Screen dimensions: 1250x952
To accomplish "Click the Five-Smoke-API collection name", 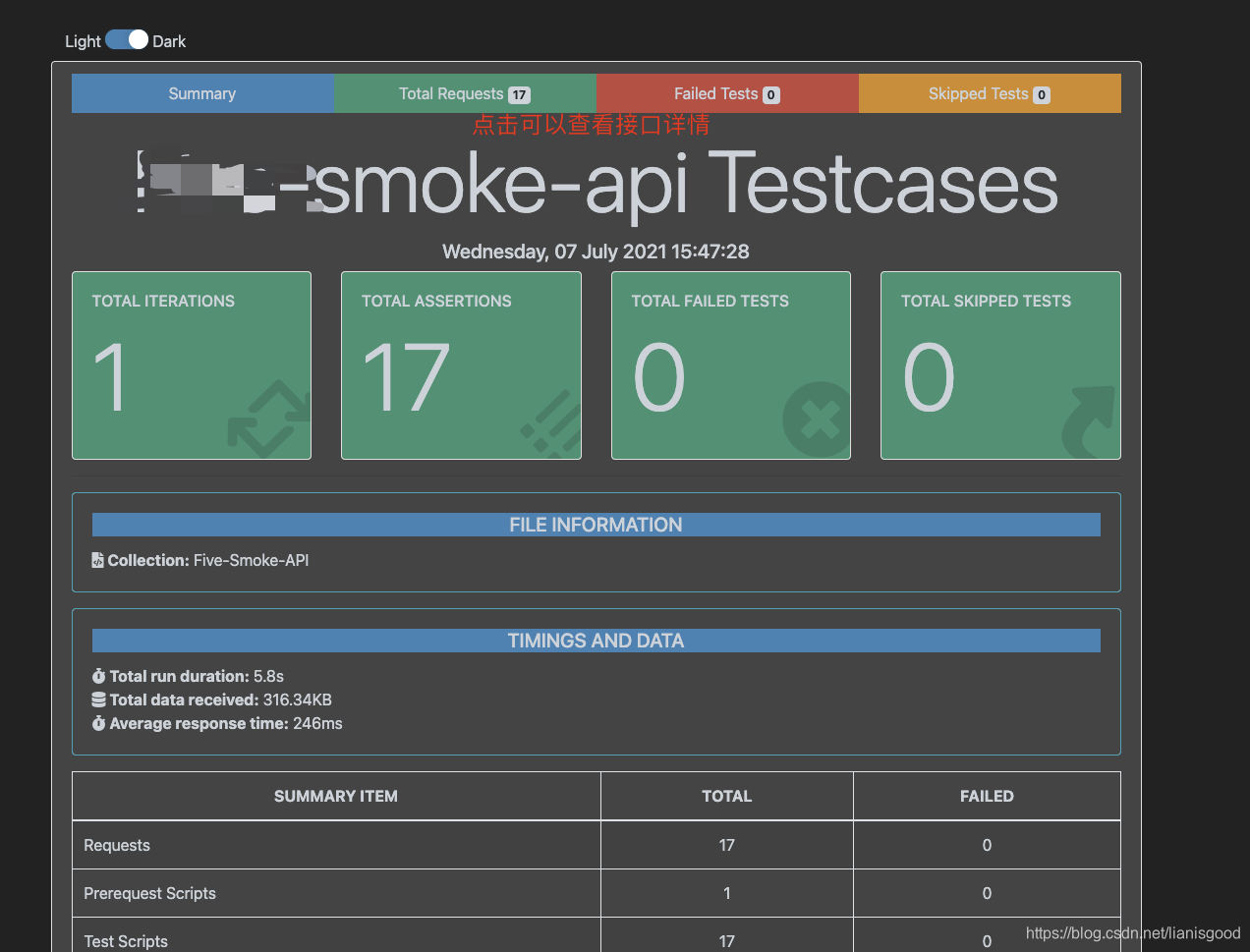I will pos(252,560).
